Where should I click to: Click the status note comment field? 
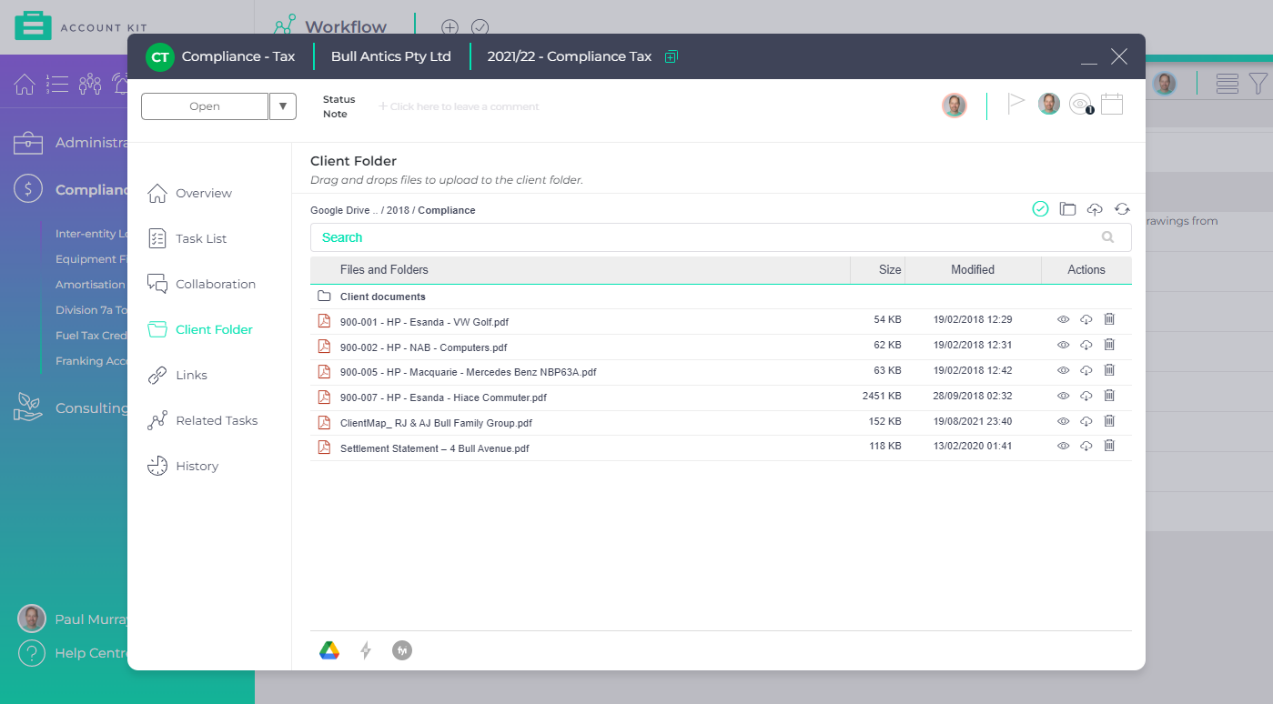coord(459,107)
